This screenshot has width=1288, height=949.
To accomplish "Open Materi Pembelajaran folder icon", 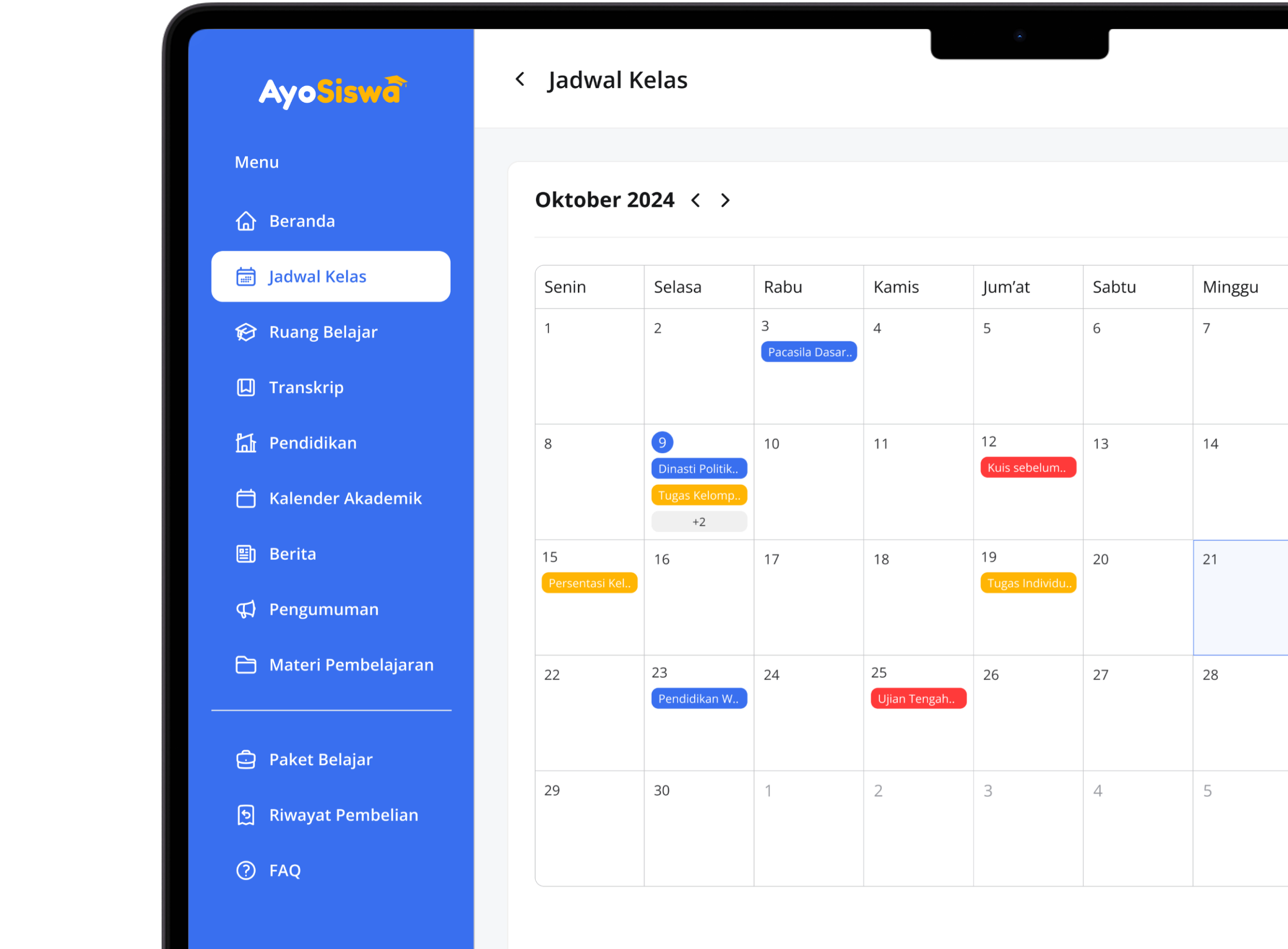I will coord(246,665).
